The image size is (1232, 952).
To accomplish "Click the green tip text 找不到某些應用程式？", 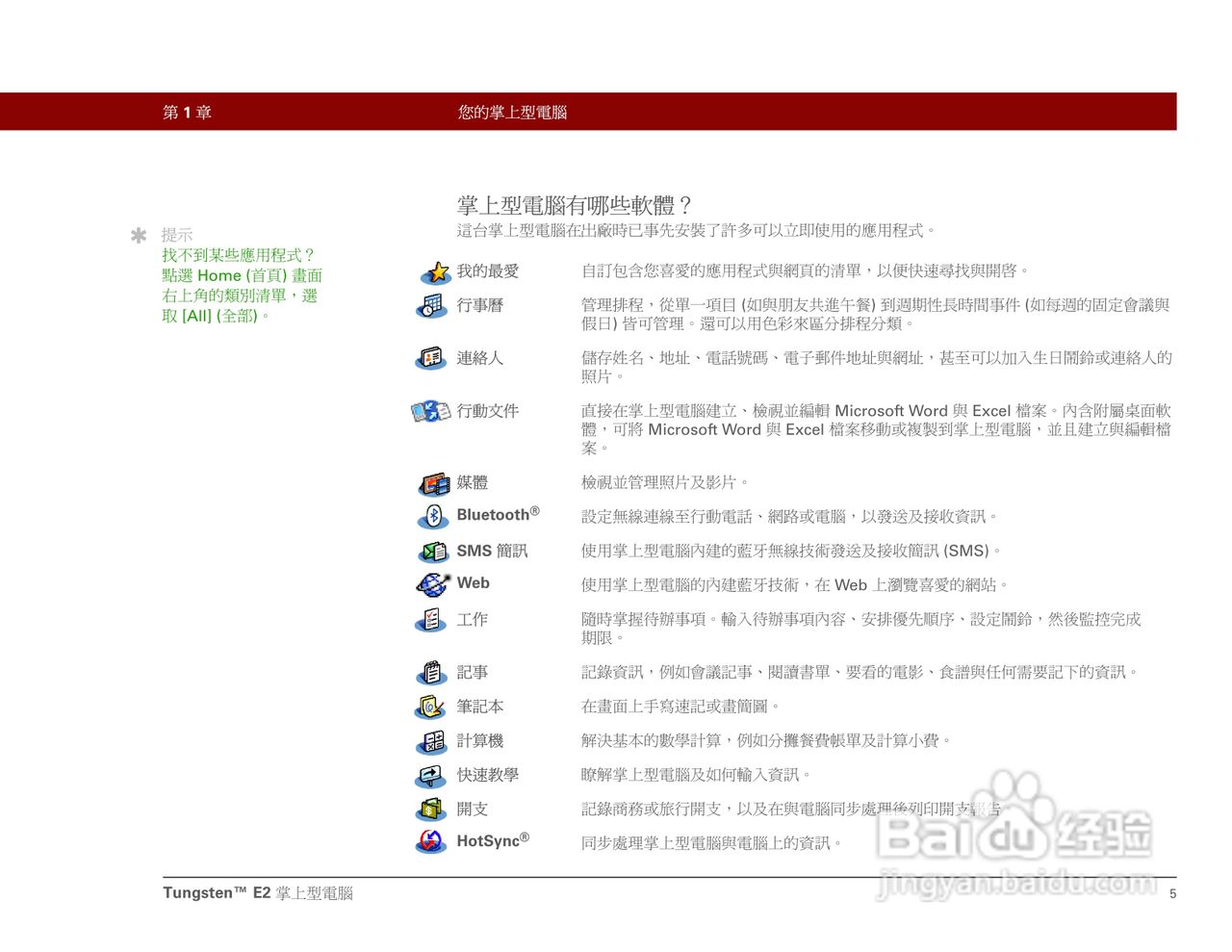I will (x=239, y=255).
